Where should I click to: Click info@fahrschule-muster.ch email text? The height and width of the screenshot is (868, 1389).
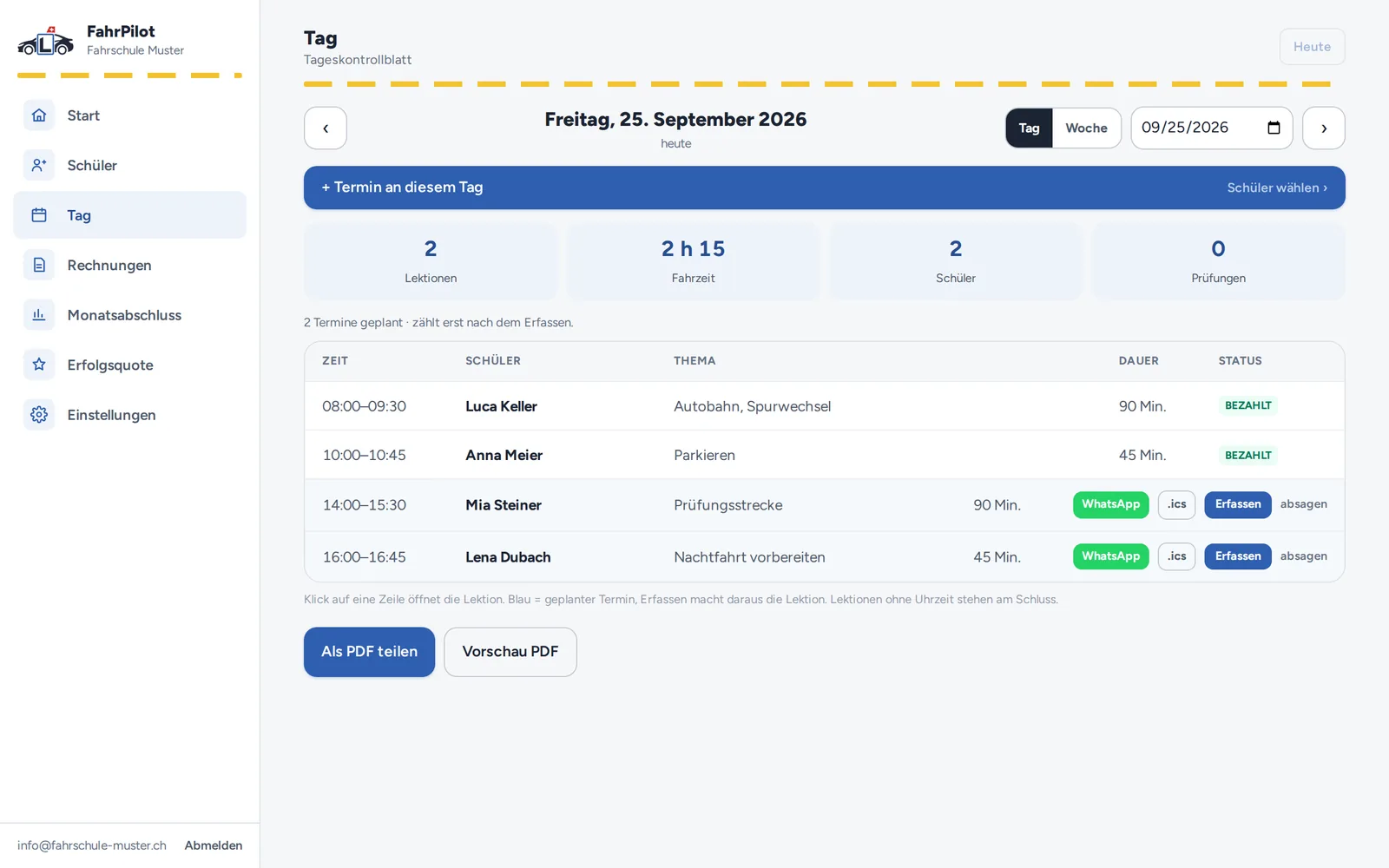click(x=91, y=845)
